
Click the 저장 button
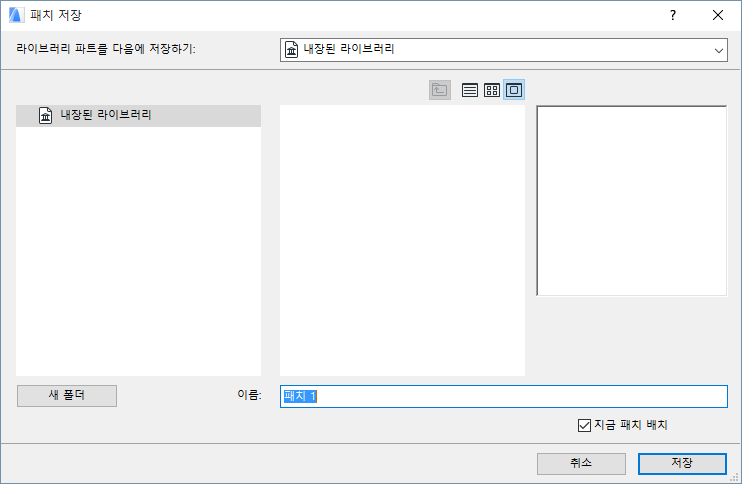coord(682,464)
